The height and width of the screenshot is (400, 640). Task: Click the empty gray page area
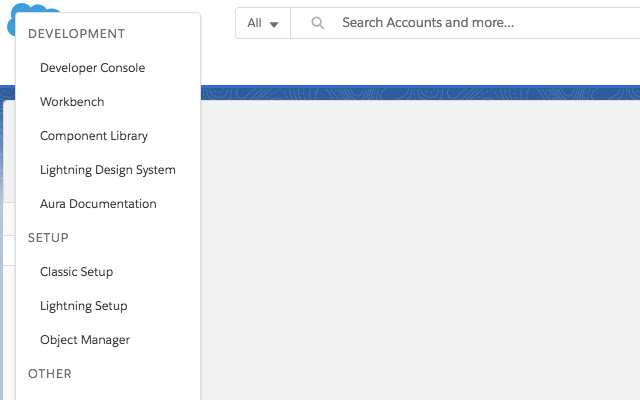tap(420, 250)
